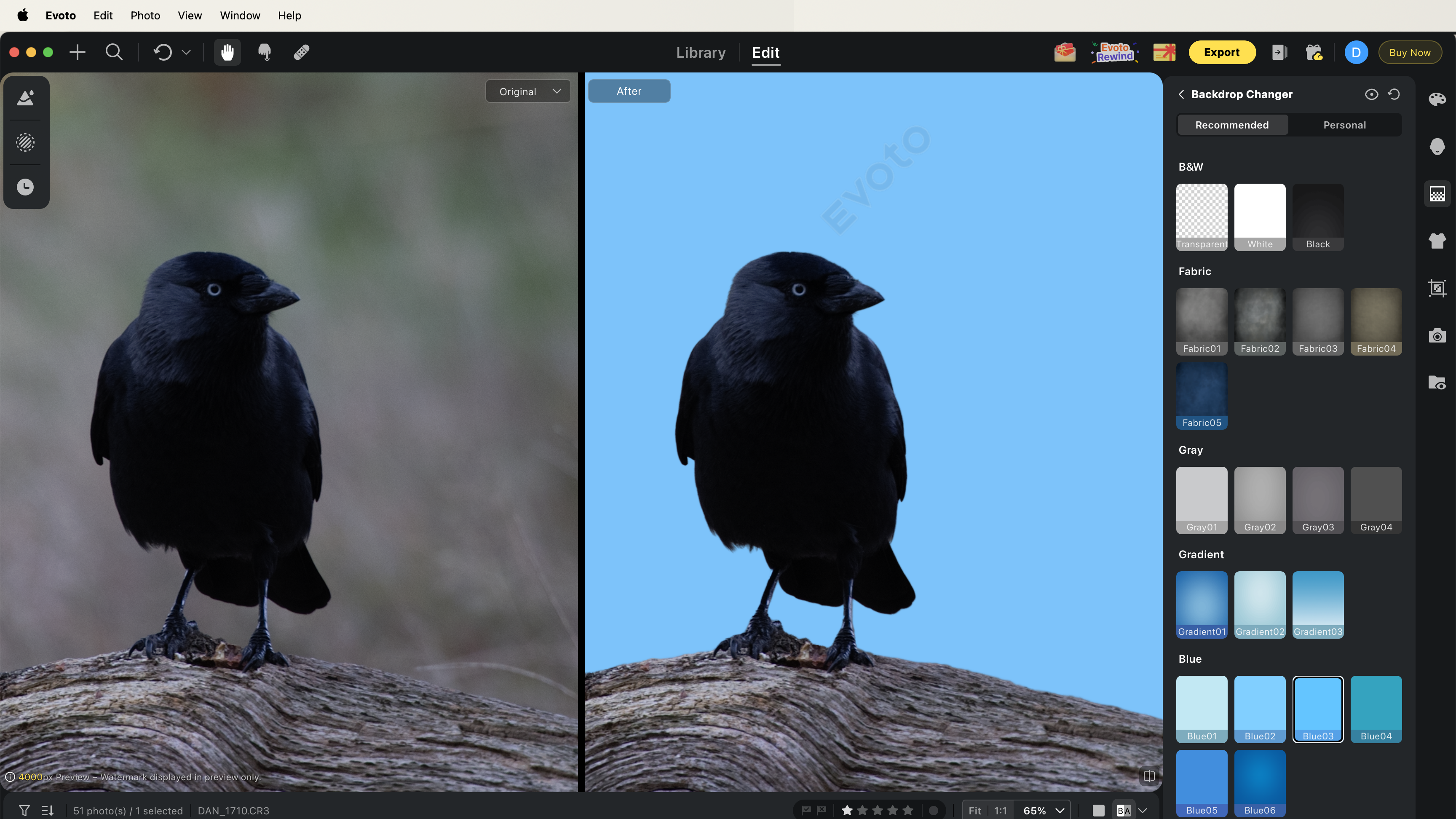The width and height of the screenshot is (1456, 819).
Task: Enable the before/after split view toggle
Action: pyautogui.click(x=1148, y=776)
